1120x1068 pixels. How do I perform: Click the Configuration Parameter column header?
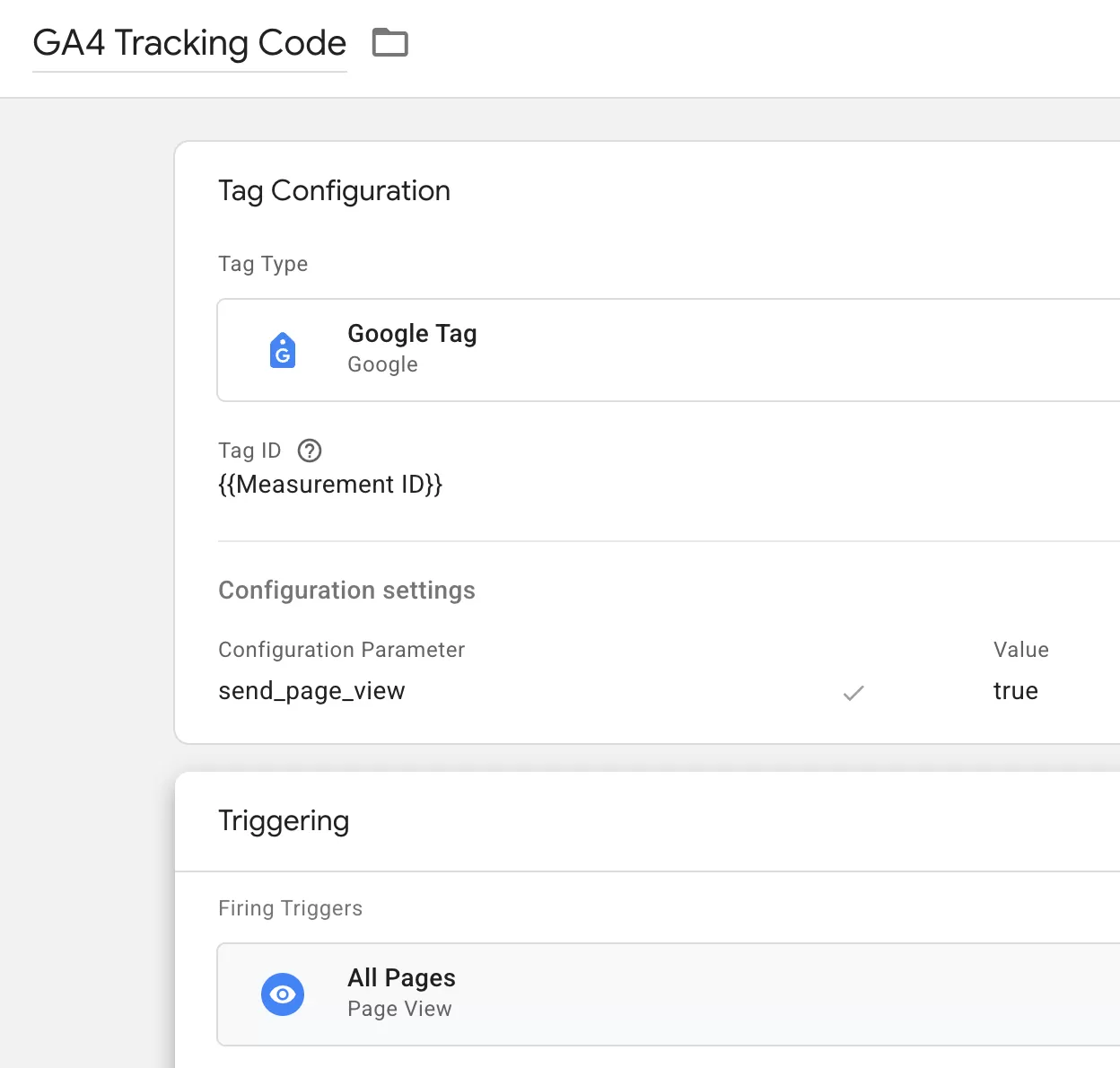(341, 650)
